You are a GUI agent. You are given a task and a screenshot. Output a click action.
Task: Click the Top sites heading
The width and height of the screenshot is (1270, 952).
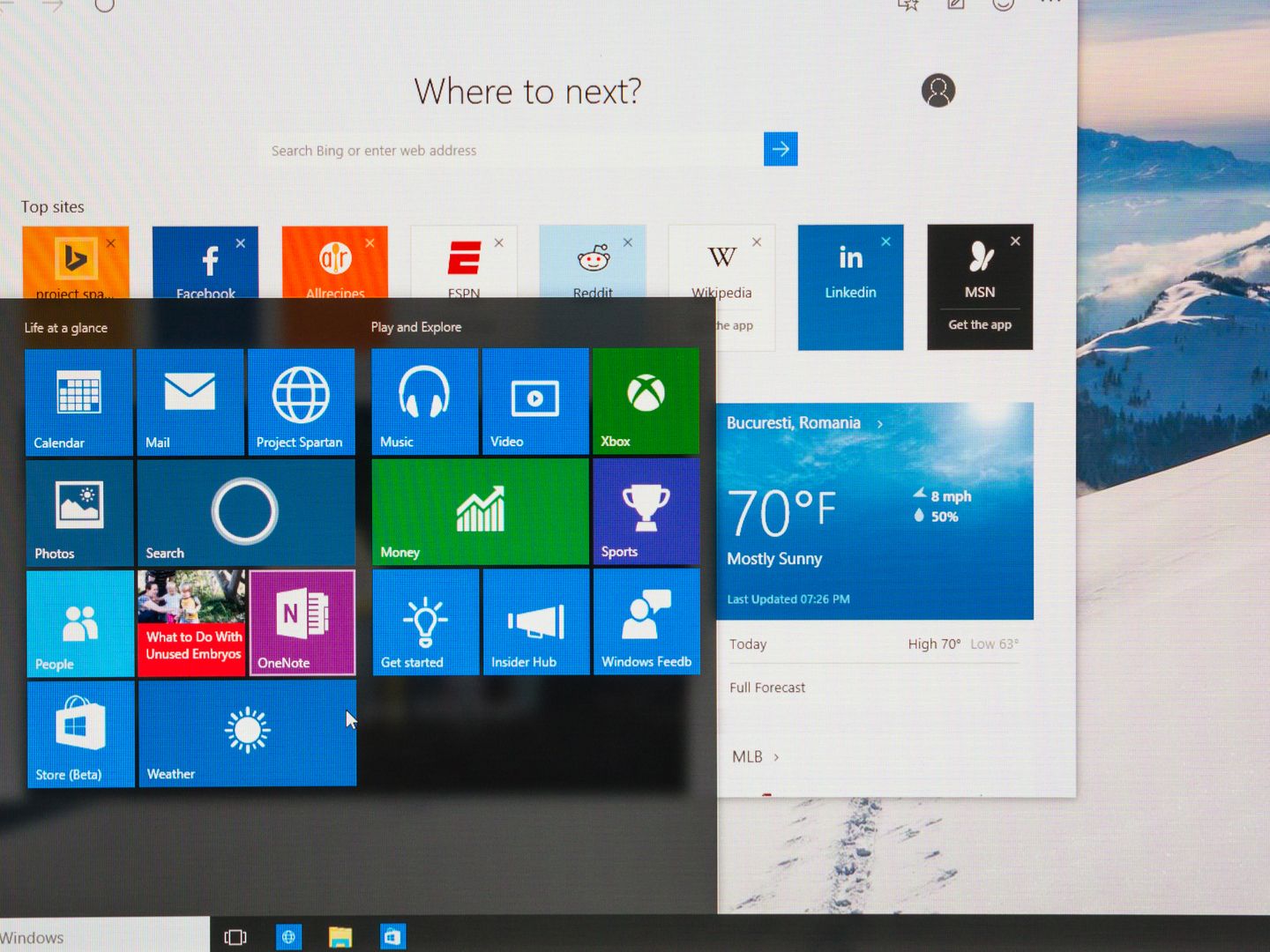point(53,207)
